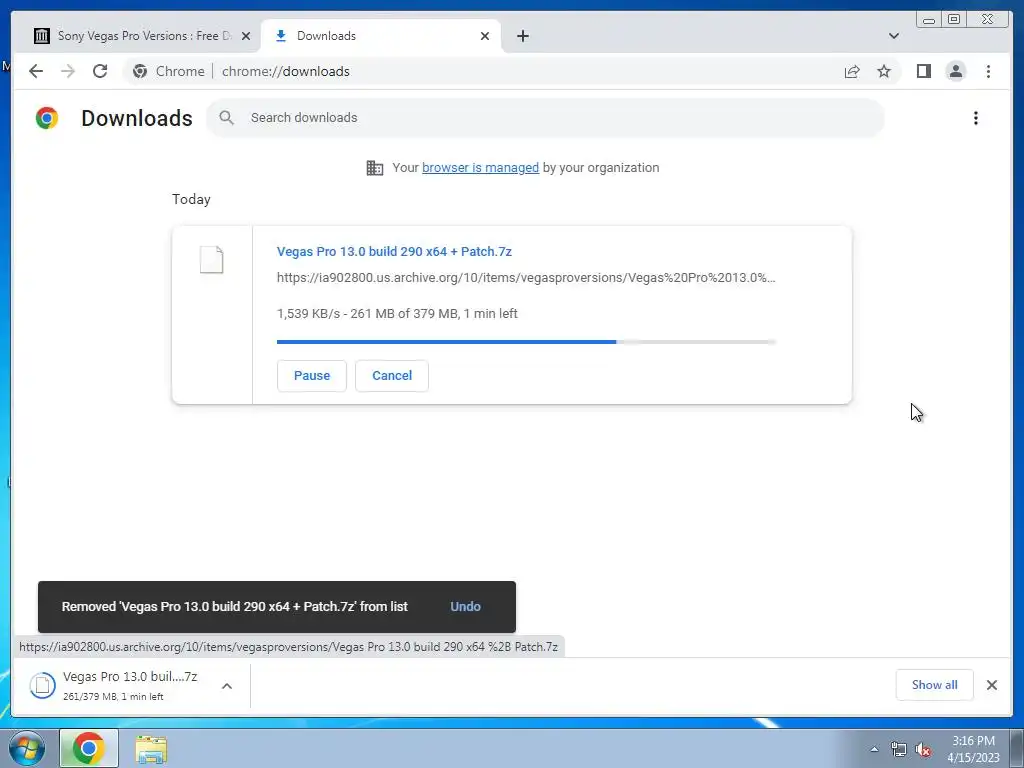Viewport: 1024px width, 768px height.
Task: Click Show all on the download shelf
Action: [x=935, y=685]
